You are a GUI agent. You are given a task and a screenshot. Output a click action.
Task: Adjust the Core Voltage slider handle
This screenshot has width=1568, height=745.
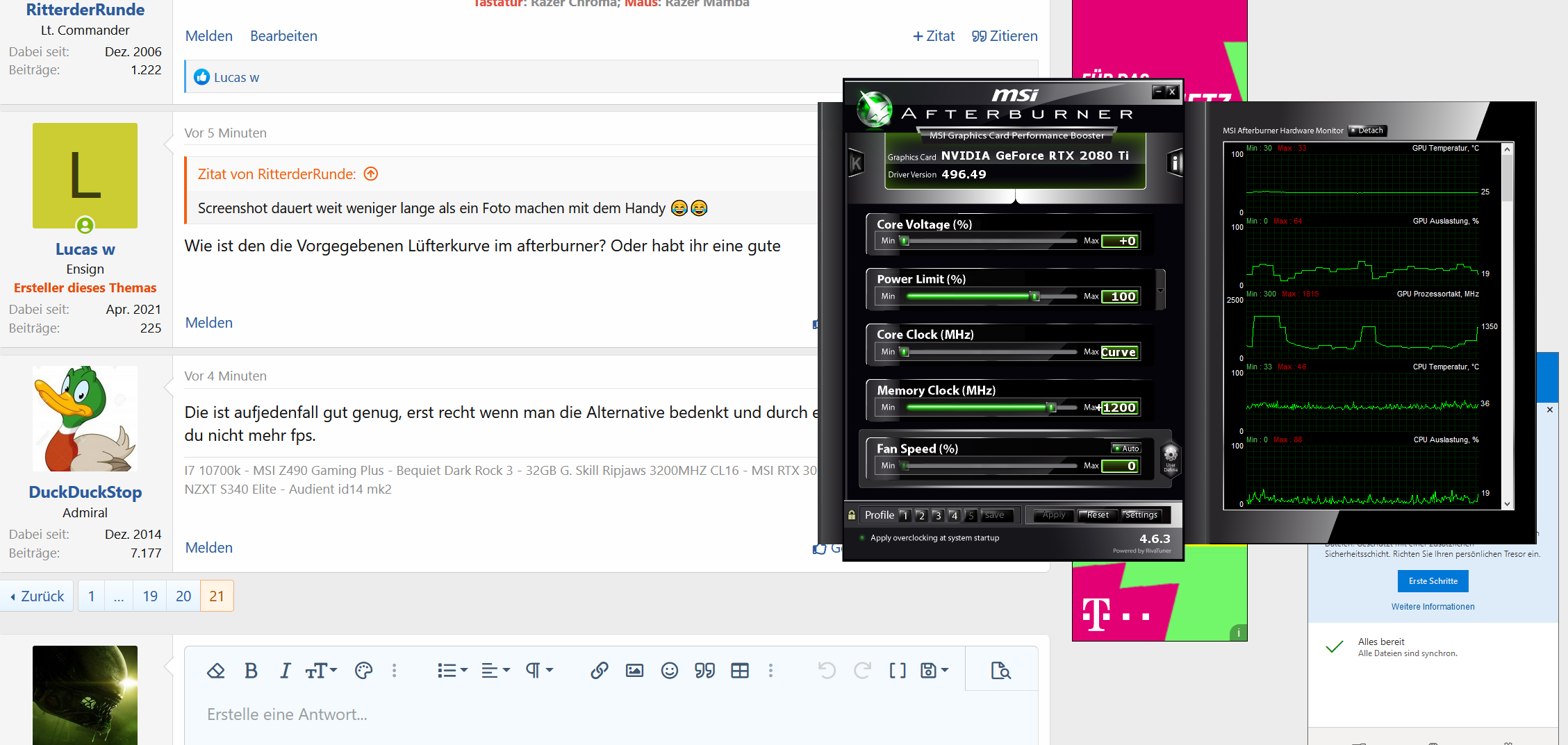click(905, 241)
